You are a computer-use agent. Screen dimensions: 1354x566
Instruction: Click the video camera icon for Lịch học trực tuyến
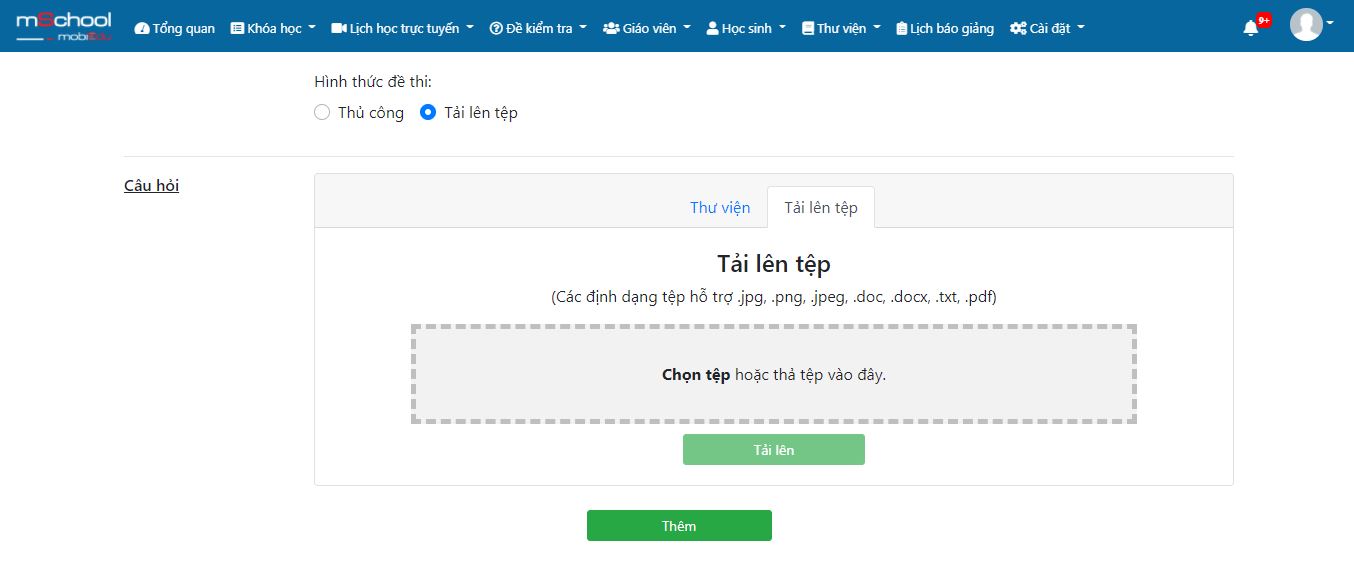click(x=338, y=29)
